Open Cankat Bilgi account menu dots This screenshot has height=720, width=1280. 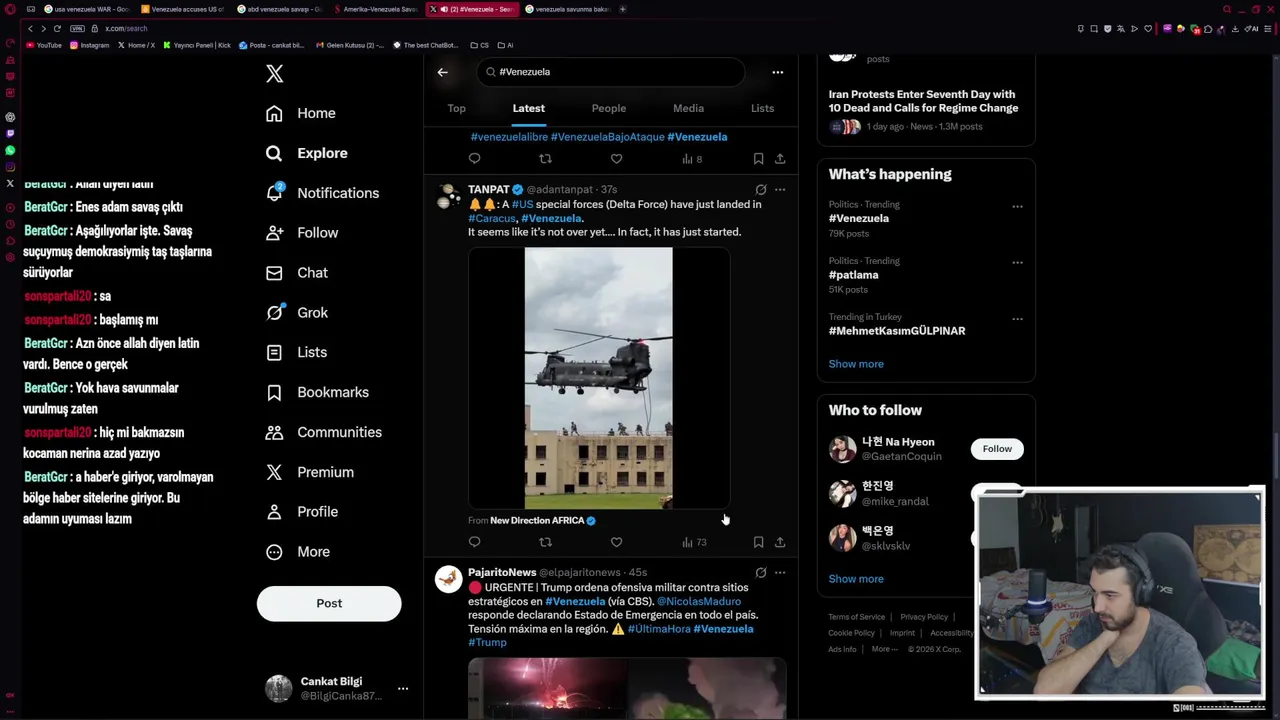coord(403,689)
